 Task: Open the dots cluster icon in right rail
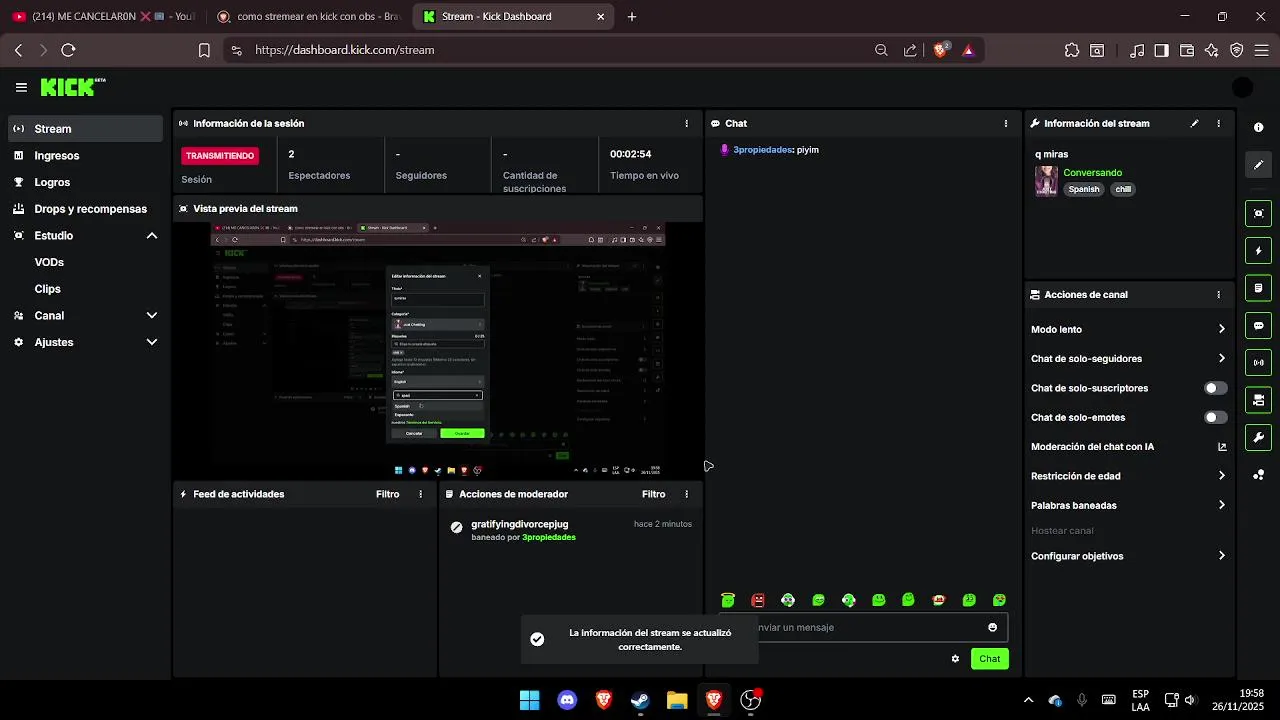pyautogui.click(x=1258, y=475)
